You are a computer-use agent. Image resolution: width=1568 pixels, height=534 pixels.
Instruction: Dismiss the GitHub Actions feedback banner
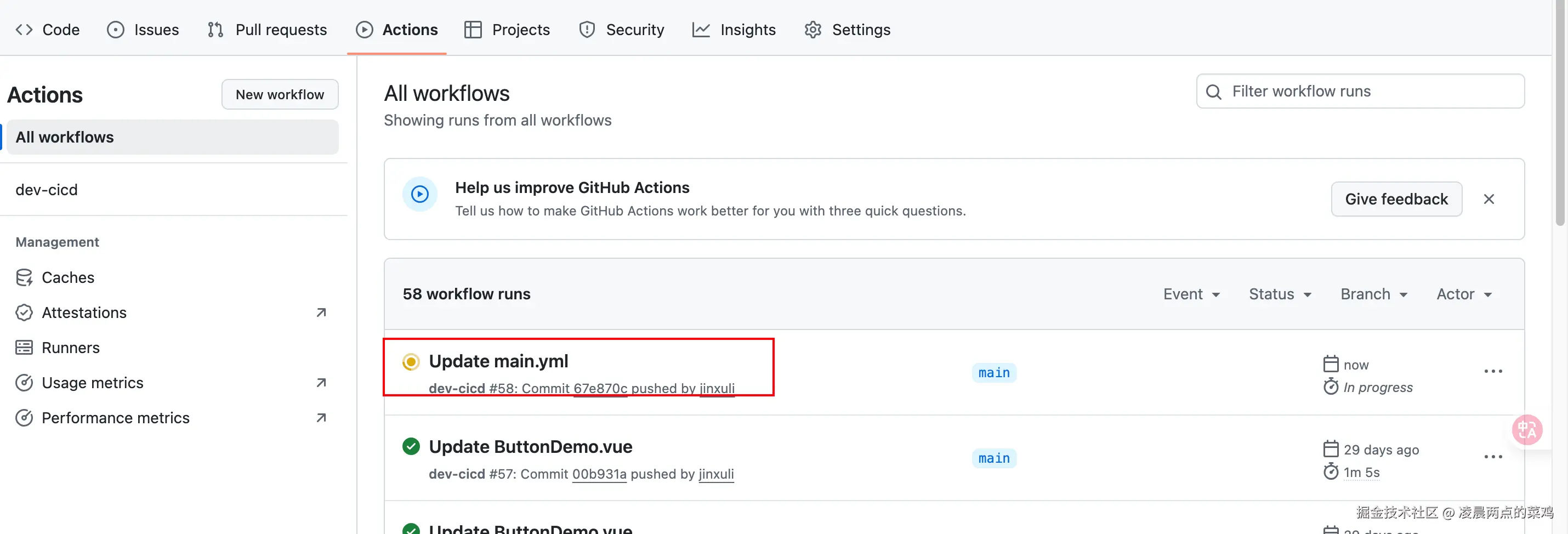(x=1489, y=199)
